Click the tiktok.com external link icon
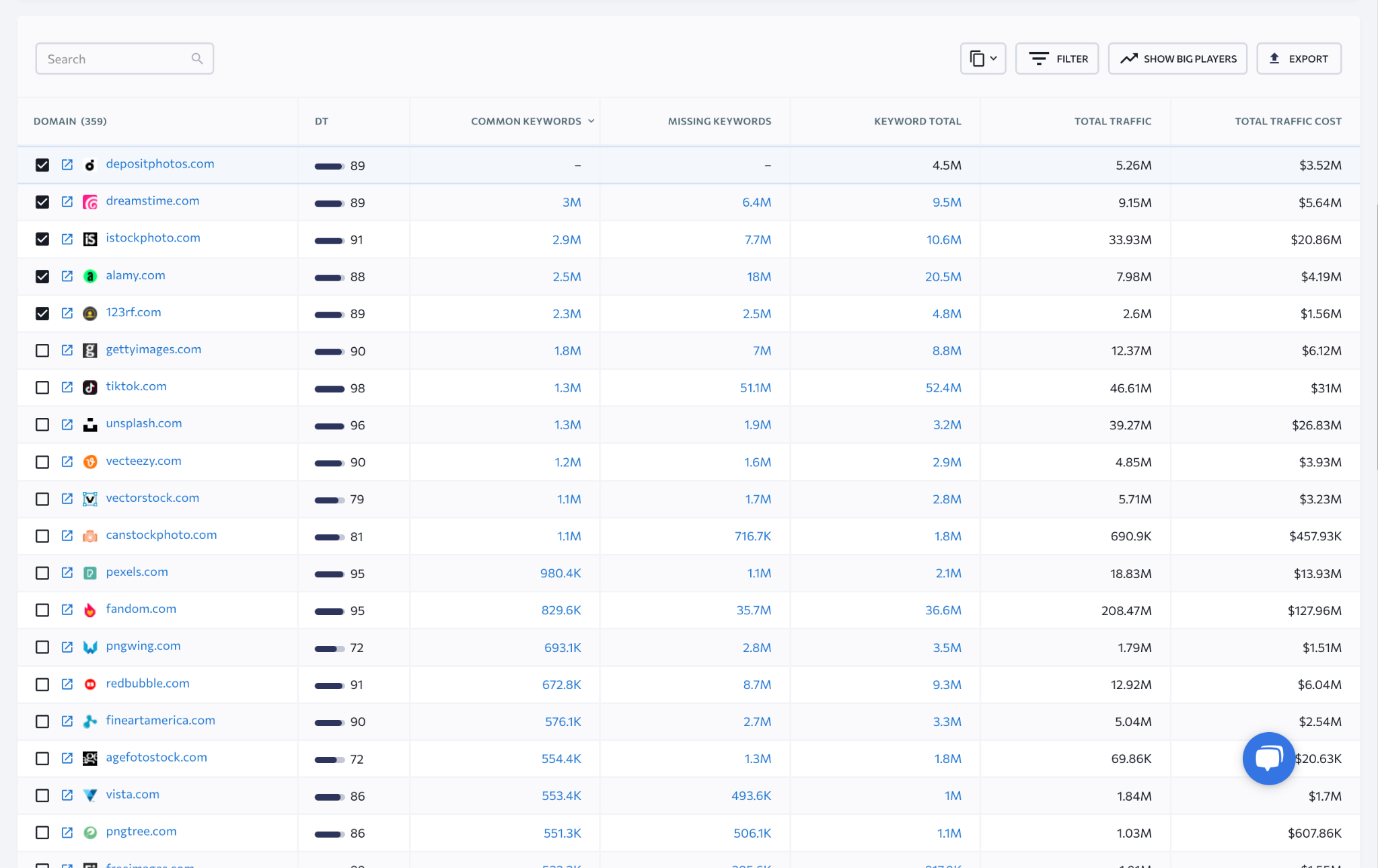 coord(67,386)
